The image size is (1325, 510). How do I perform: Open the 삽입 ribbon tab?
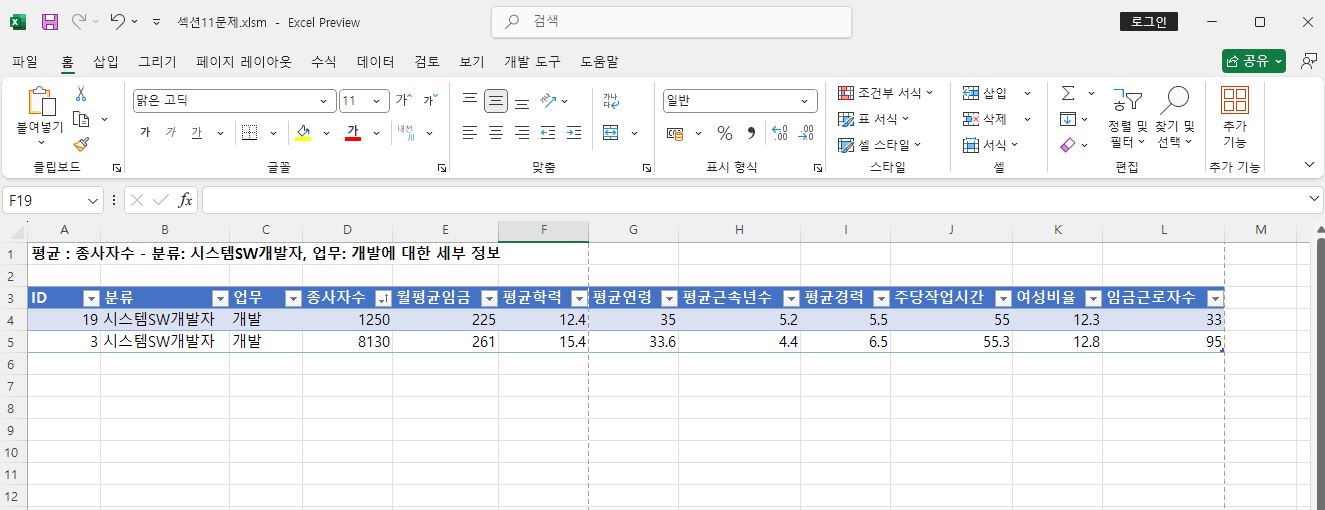pos(105,62)
